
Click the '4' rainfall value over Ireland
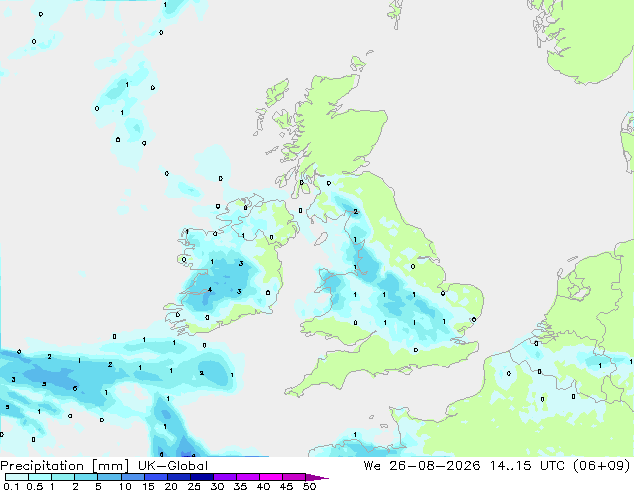point(210,289)
